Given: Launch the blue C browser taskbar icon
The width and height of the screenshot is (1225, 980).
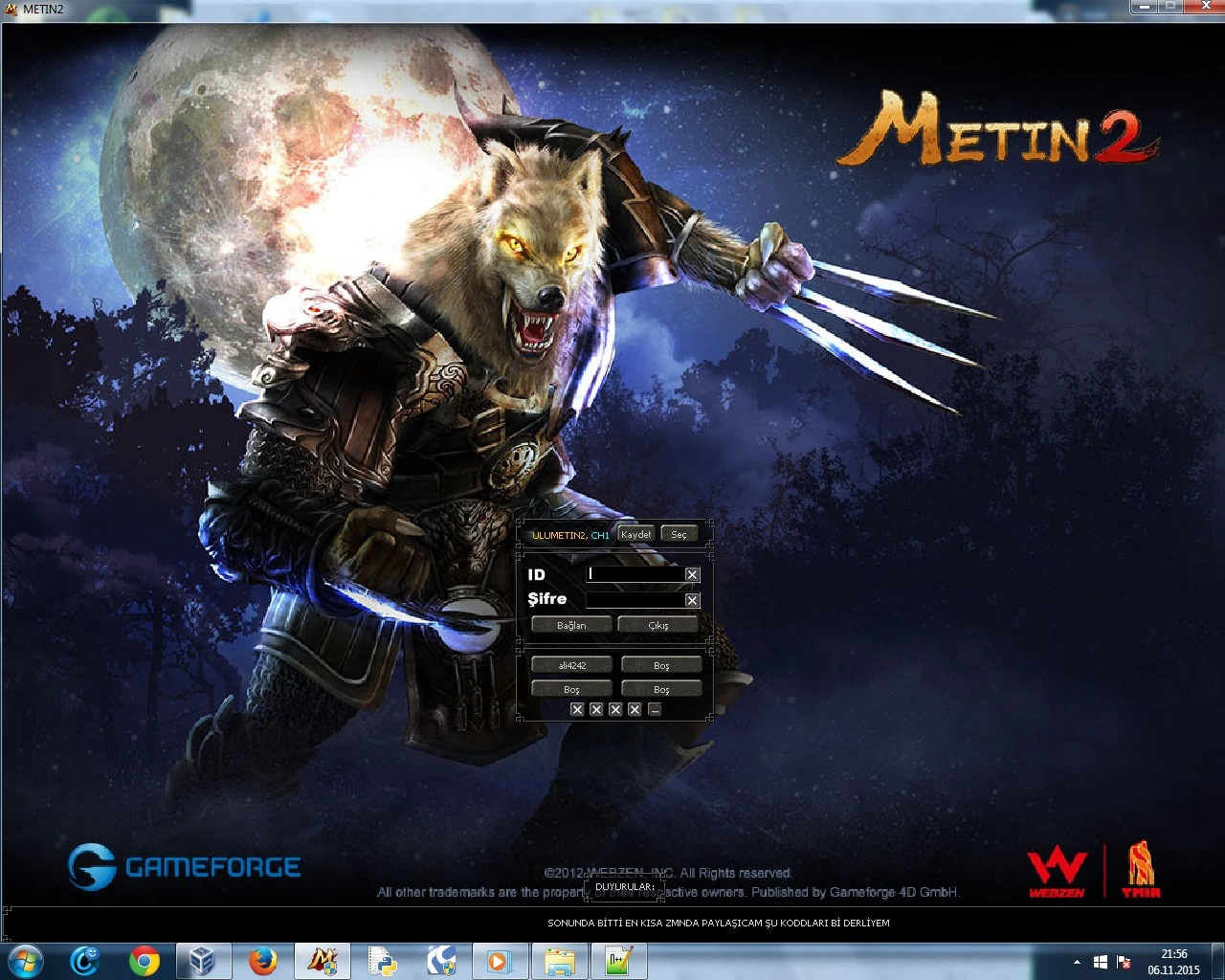Looking at the screenshot, I should [85, 961].
